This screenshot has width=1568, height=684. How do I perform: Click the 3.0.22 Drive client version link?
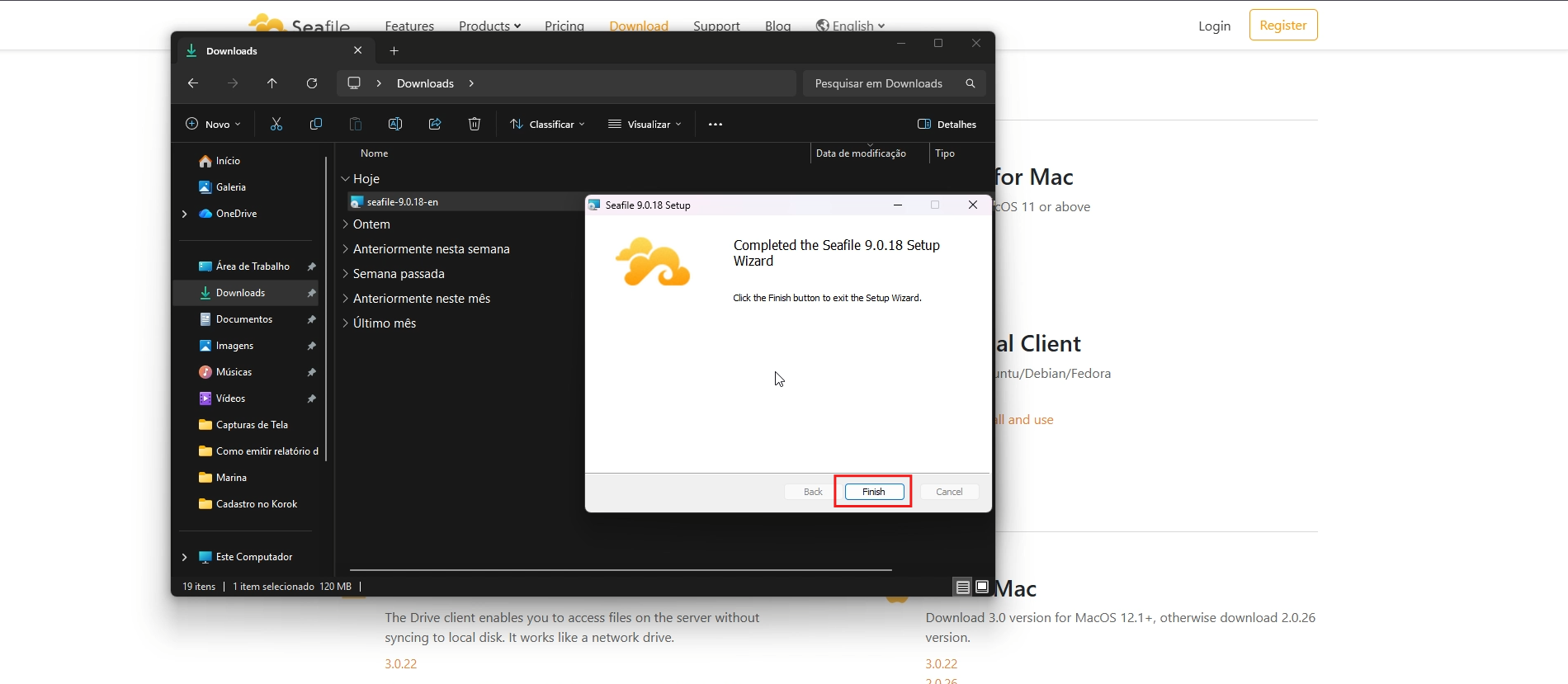pos(401,664)
